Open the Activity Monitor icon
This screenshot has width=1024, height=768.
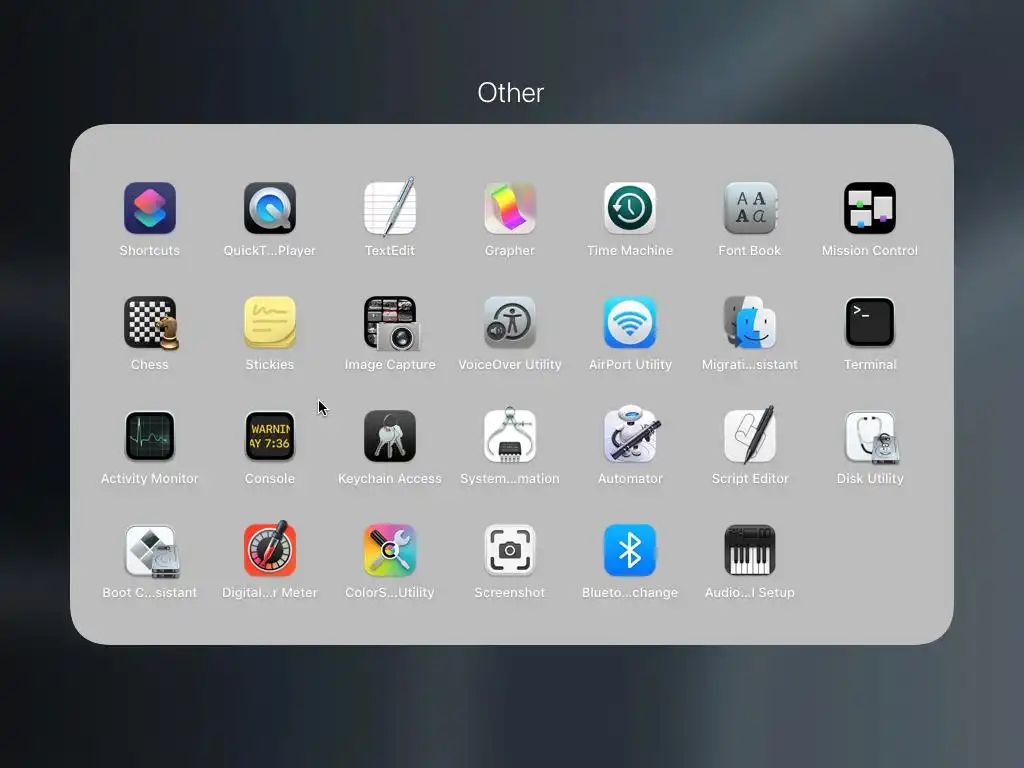[x=150, y=436]
